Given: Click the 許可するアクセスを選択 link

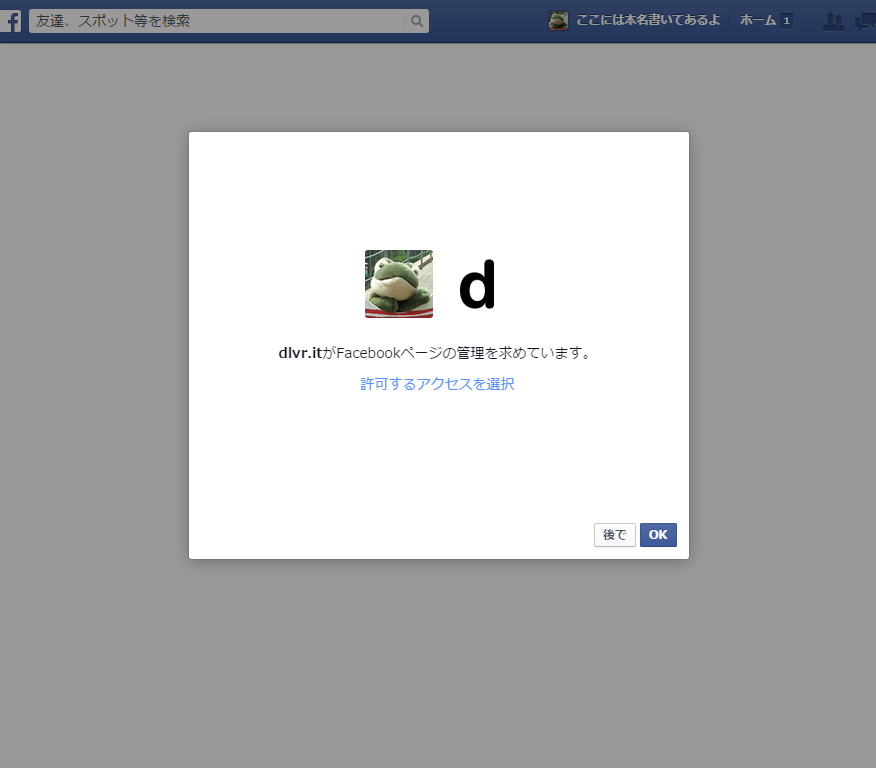Looking at the screenshot, I should pos(437,384).
